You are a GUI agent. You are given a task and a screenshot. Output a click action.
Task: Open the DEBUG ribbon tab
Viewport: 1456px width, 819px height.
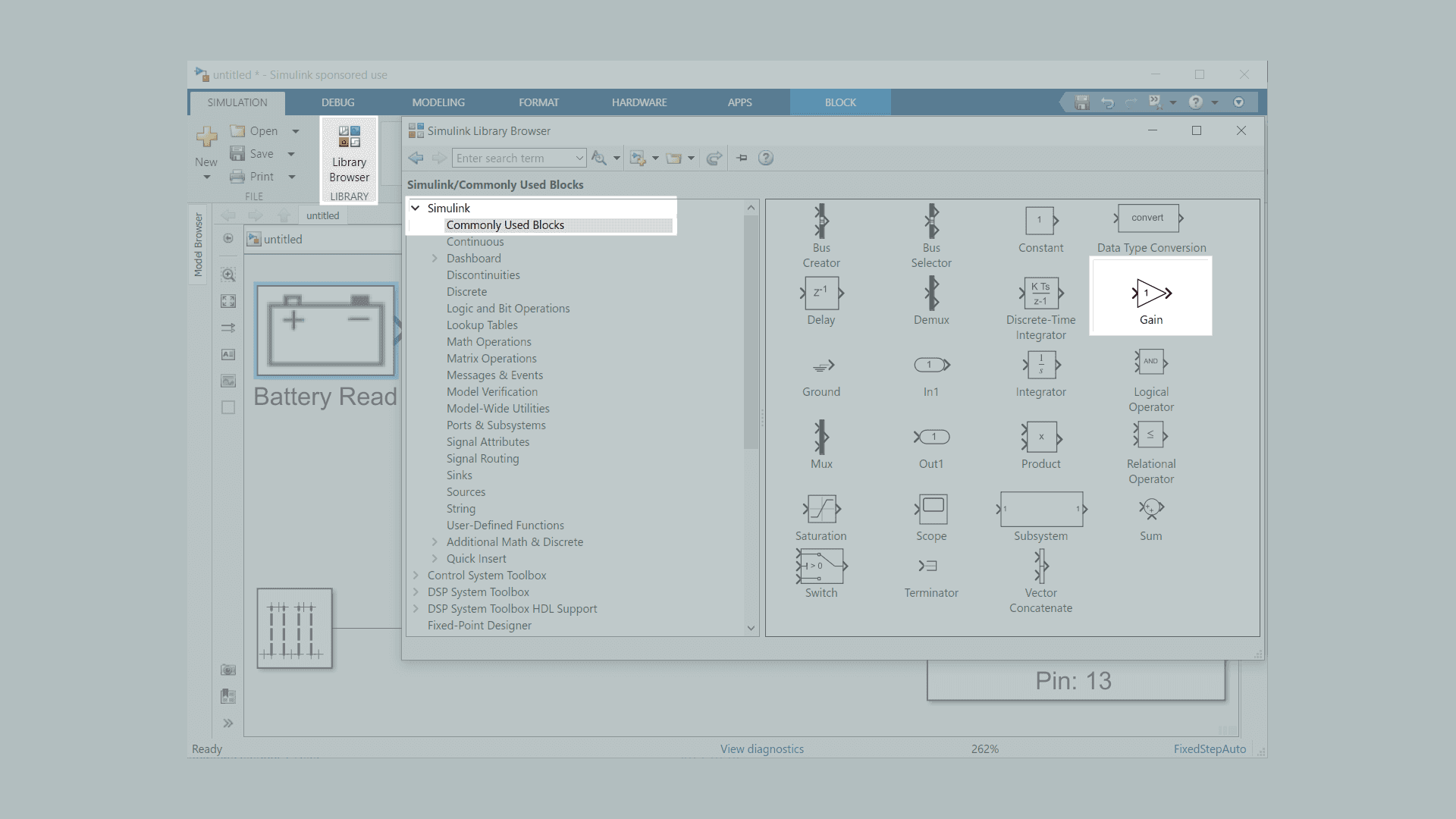[x=337, y=102]
